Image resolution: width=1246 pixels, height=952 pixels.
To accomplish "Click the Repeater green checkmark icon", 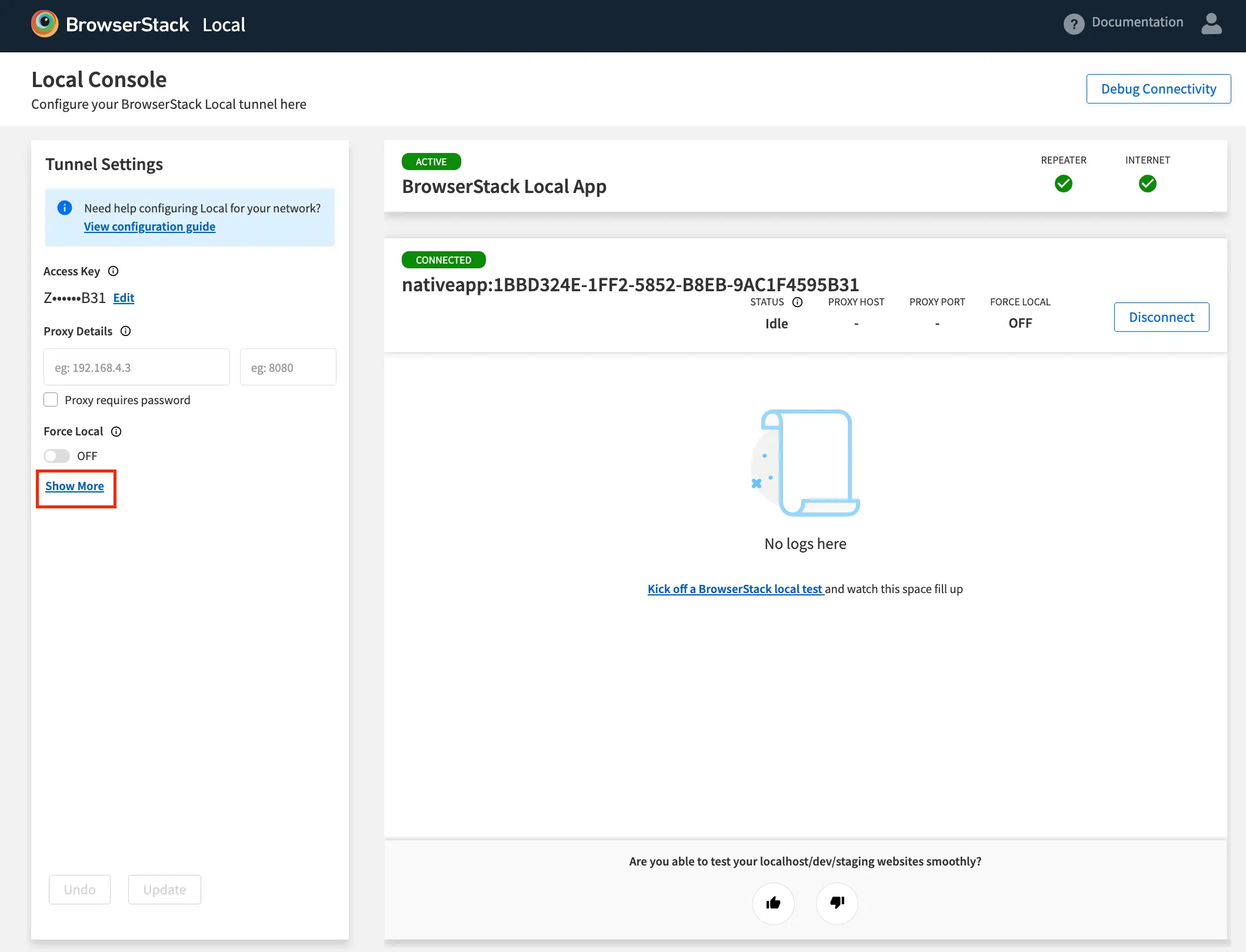I will pyautogui.click(x=1063, y=184).
